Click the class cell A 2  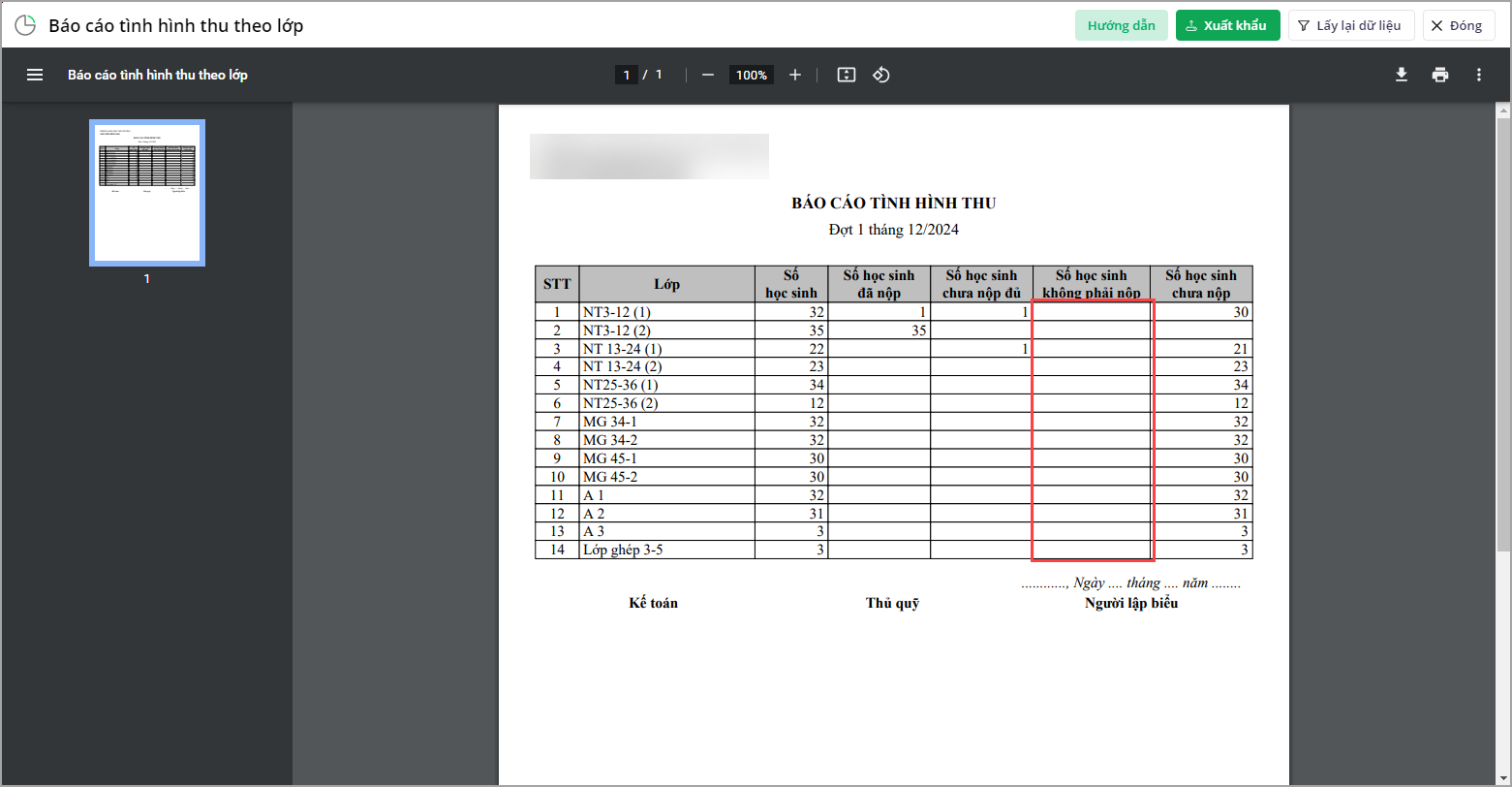tap(666, 513)
